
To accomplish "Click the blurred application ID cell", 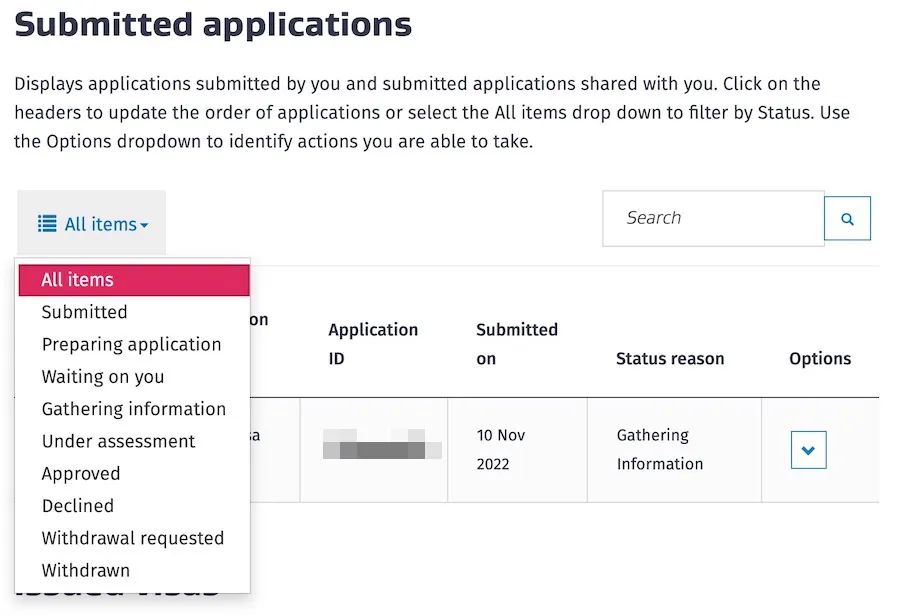I will pos(381,444).
